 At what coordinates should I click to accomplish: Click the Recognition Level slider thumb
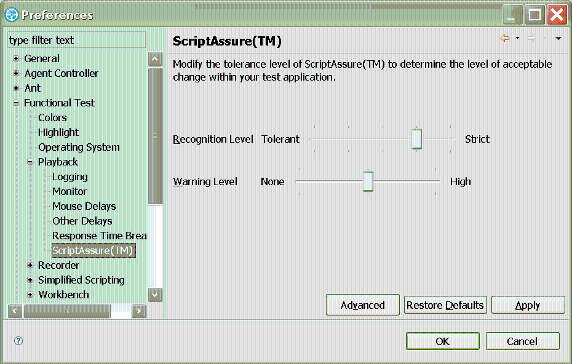pyautogui.click(x=417, y=139)
